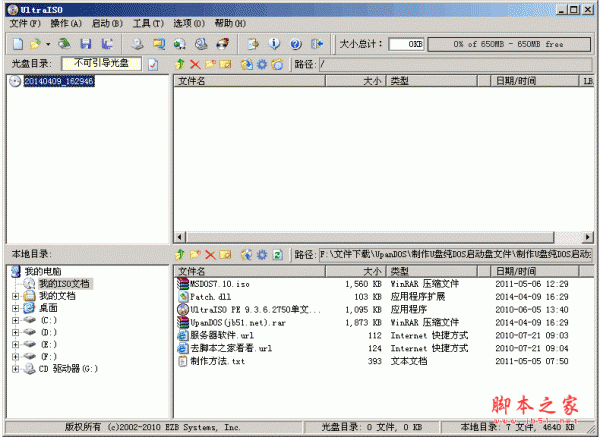Click the disc pane boot file clock icon
600x437 pixels.
(277, 64)
